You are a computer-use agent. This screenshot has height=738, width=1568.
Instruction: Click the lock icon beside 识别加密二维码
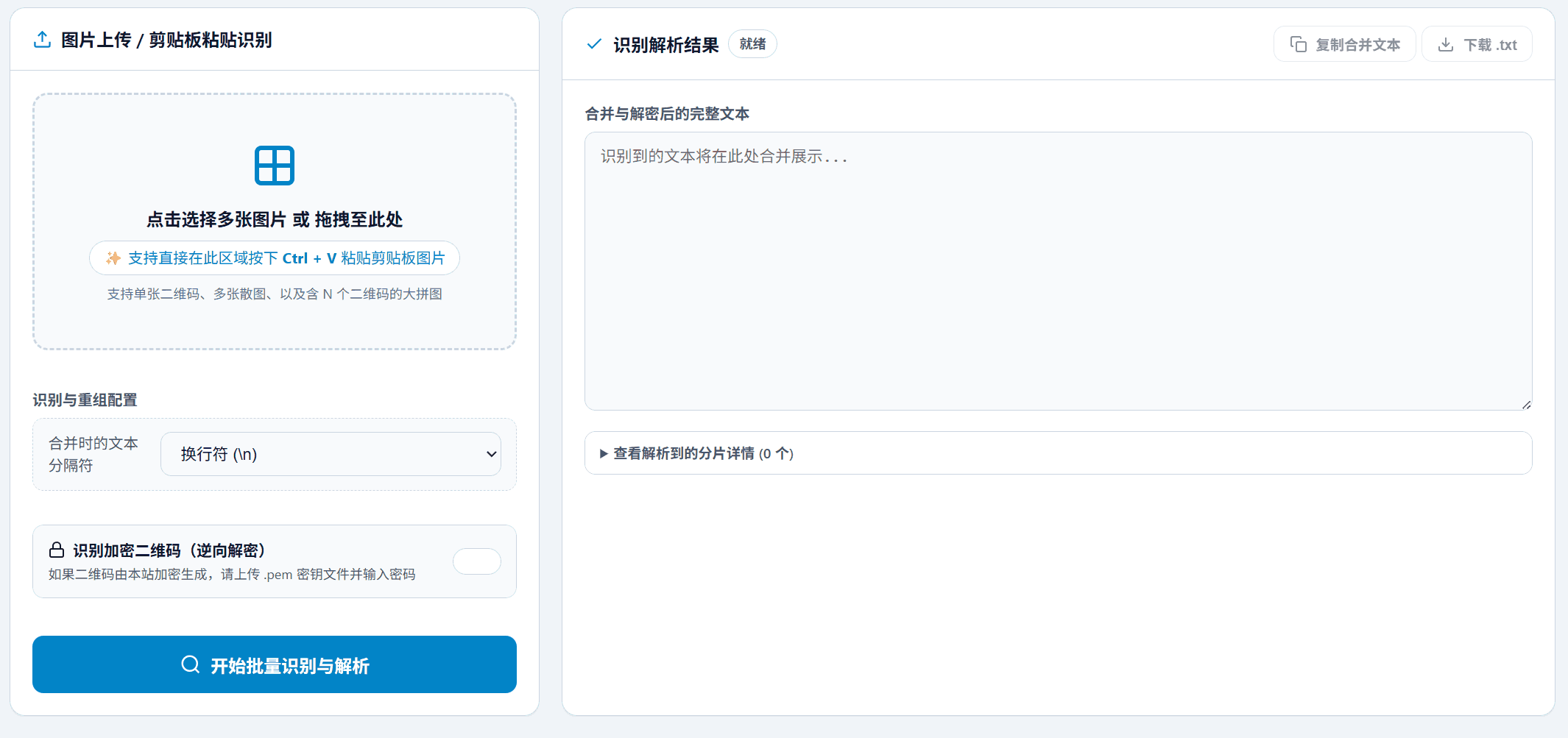(57, 550)
